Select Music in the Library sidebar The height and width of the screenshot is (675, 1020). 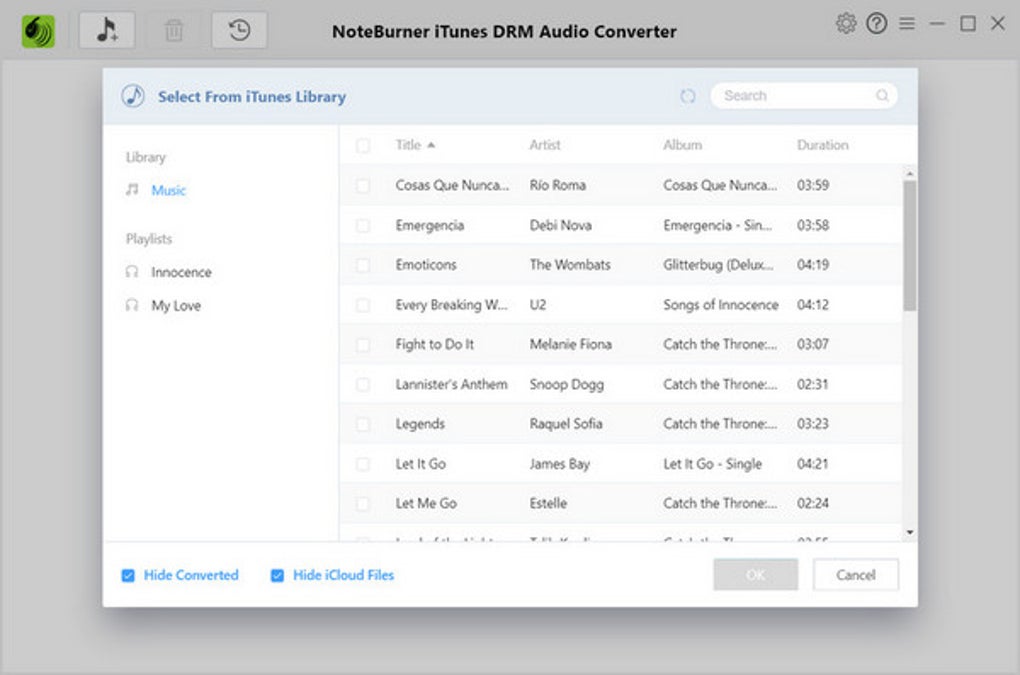click(168, 190)
